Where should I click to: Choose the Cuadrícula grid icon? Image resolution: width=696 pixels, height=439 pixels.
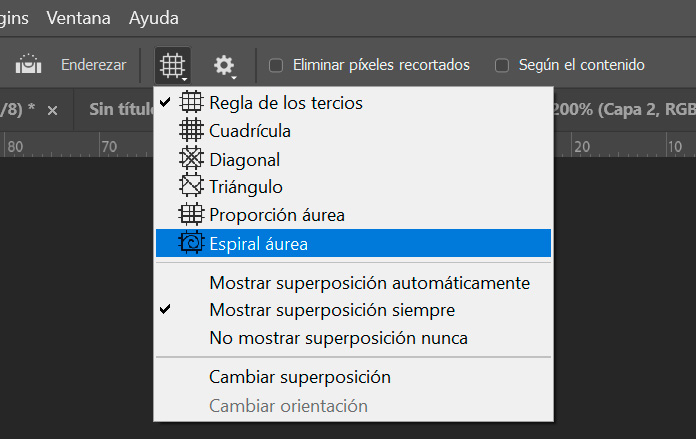(191, 131)
